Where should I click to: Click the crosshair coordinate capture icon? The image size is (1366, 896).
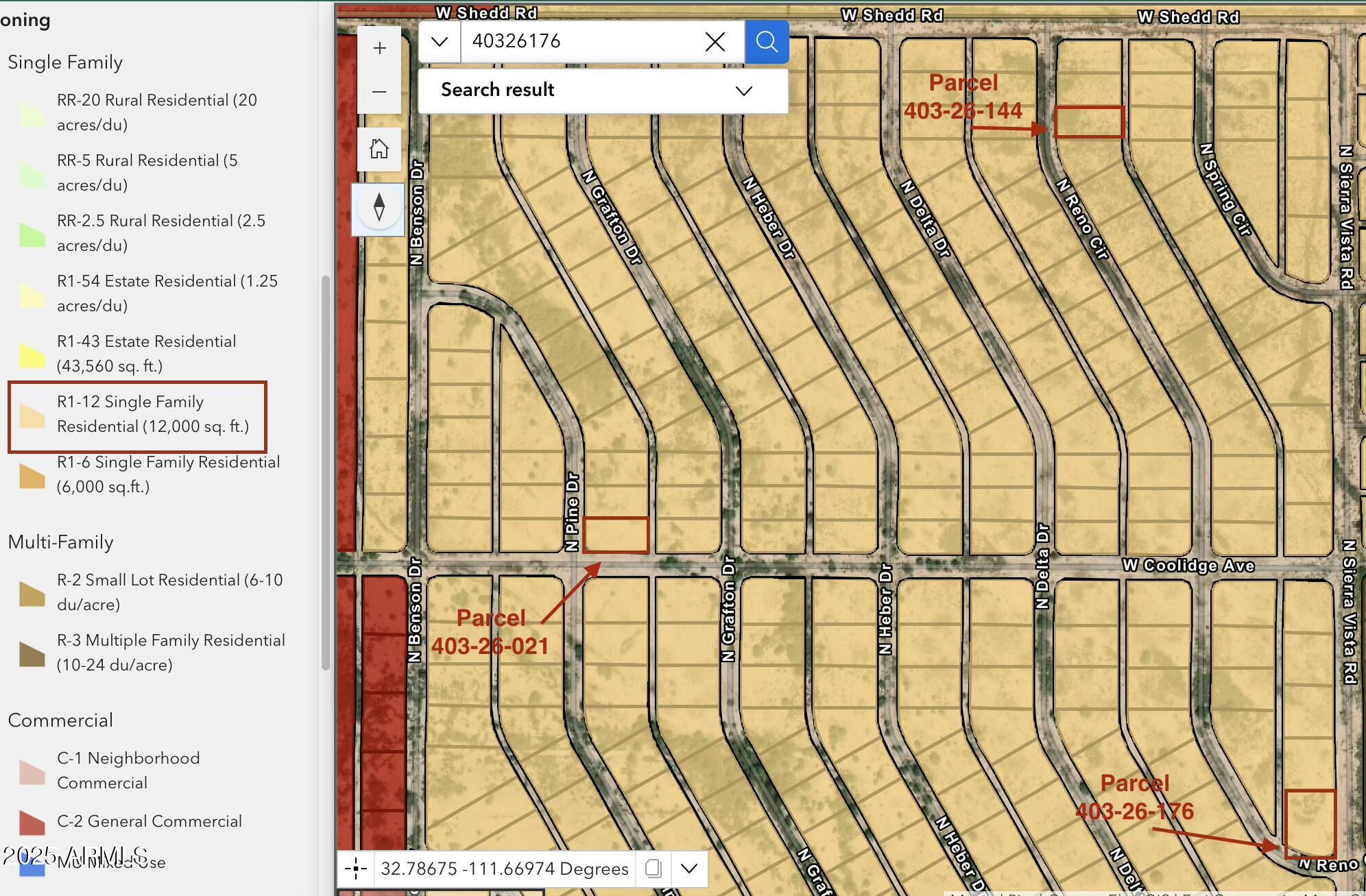[x=356, y=868]
